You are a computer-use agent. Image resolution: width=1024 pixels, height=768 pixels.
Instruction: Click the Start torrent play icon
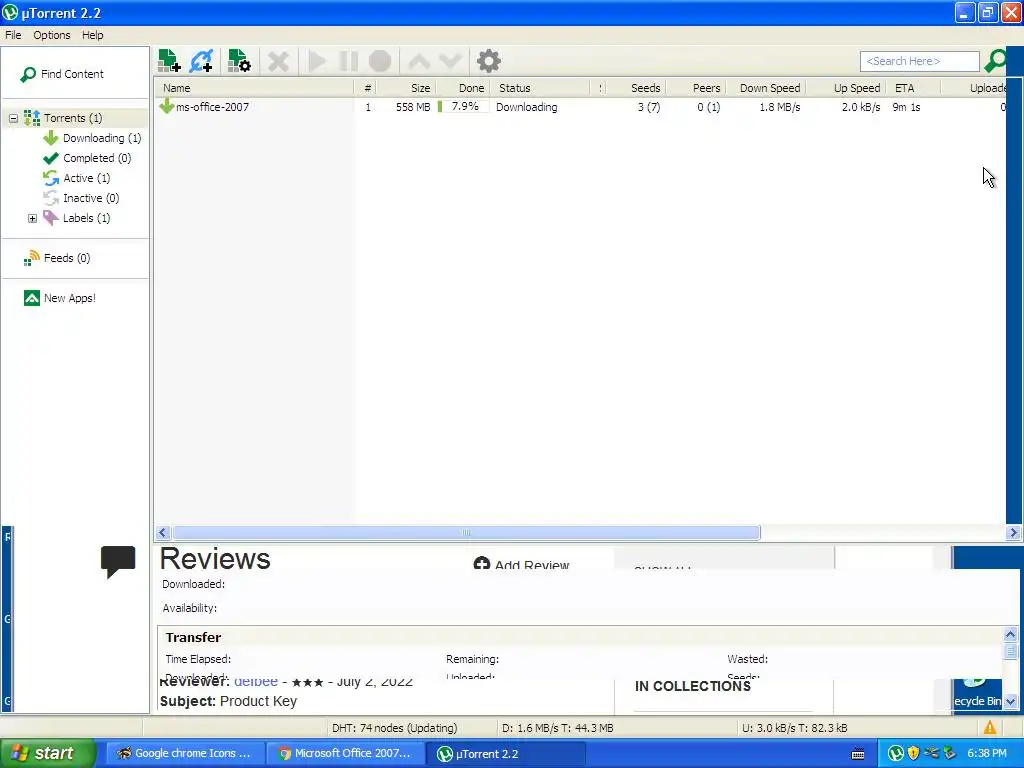[x=317, y=61]
